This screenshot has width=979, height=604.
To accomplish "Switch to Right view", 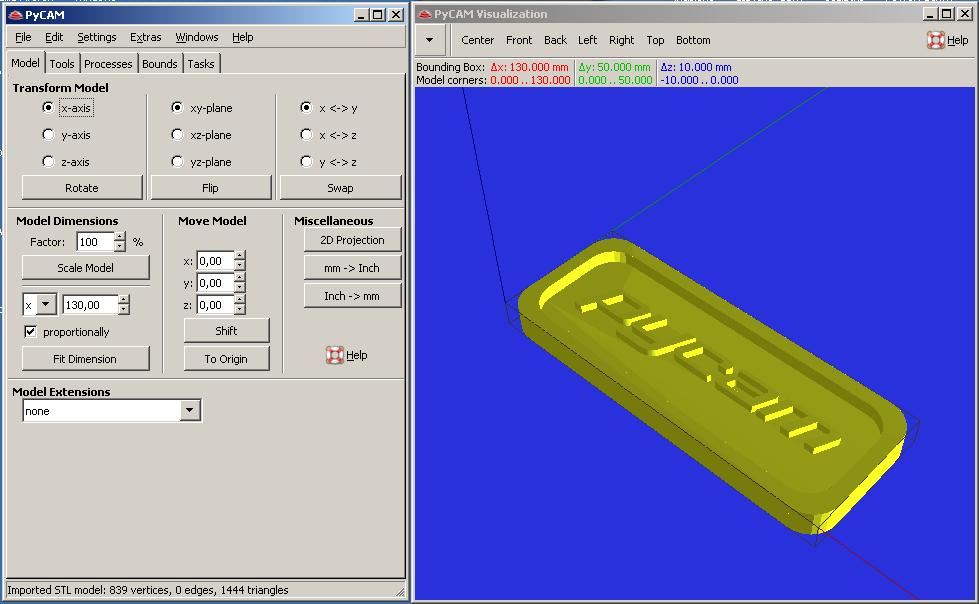I will click(x=621, y=40).
